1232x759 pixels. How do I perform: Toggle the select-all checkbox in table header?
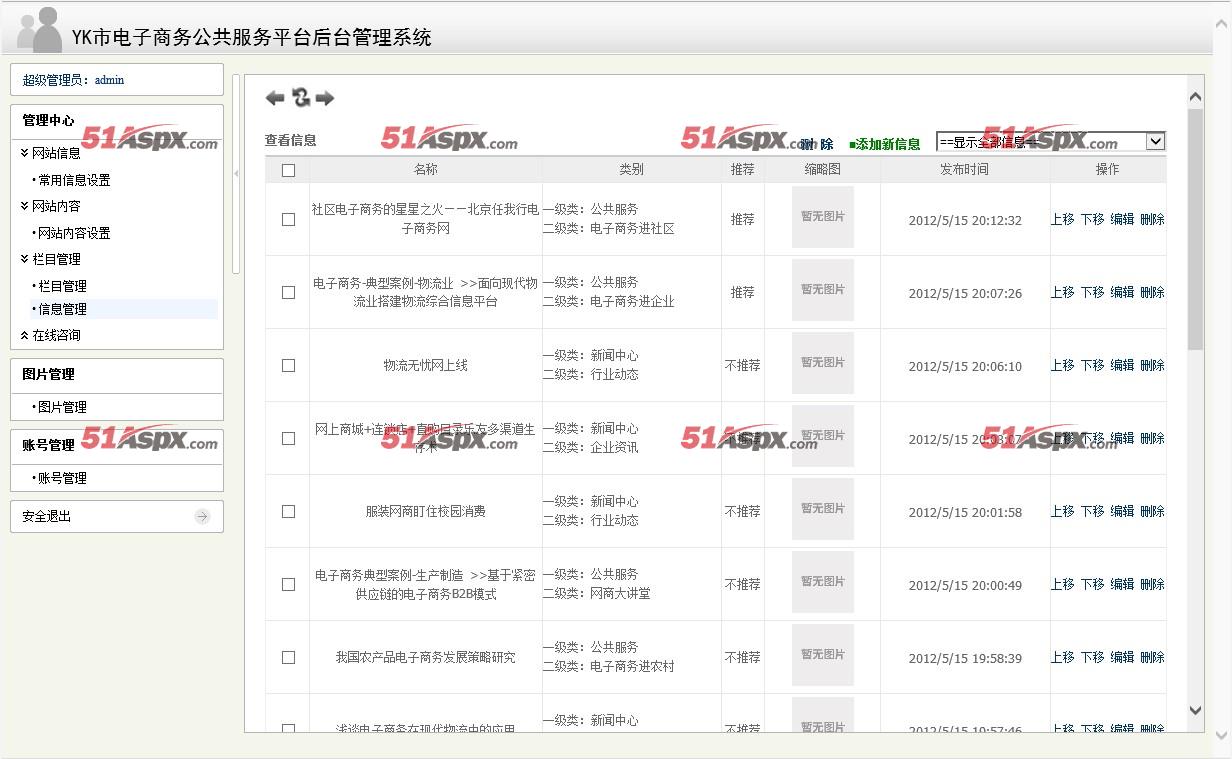[288, 170]
